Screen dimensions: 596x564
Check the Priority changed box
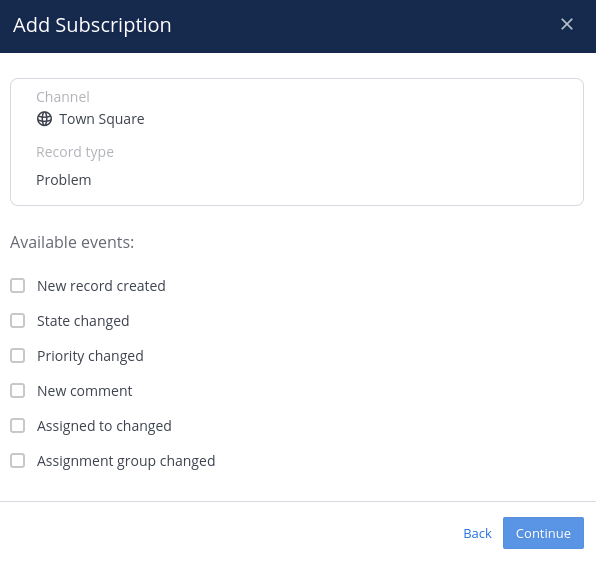(x=17, y=356)
